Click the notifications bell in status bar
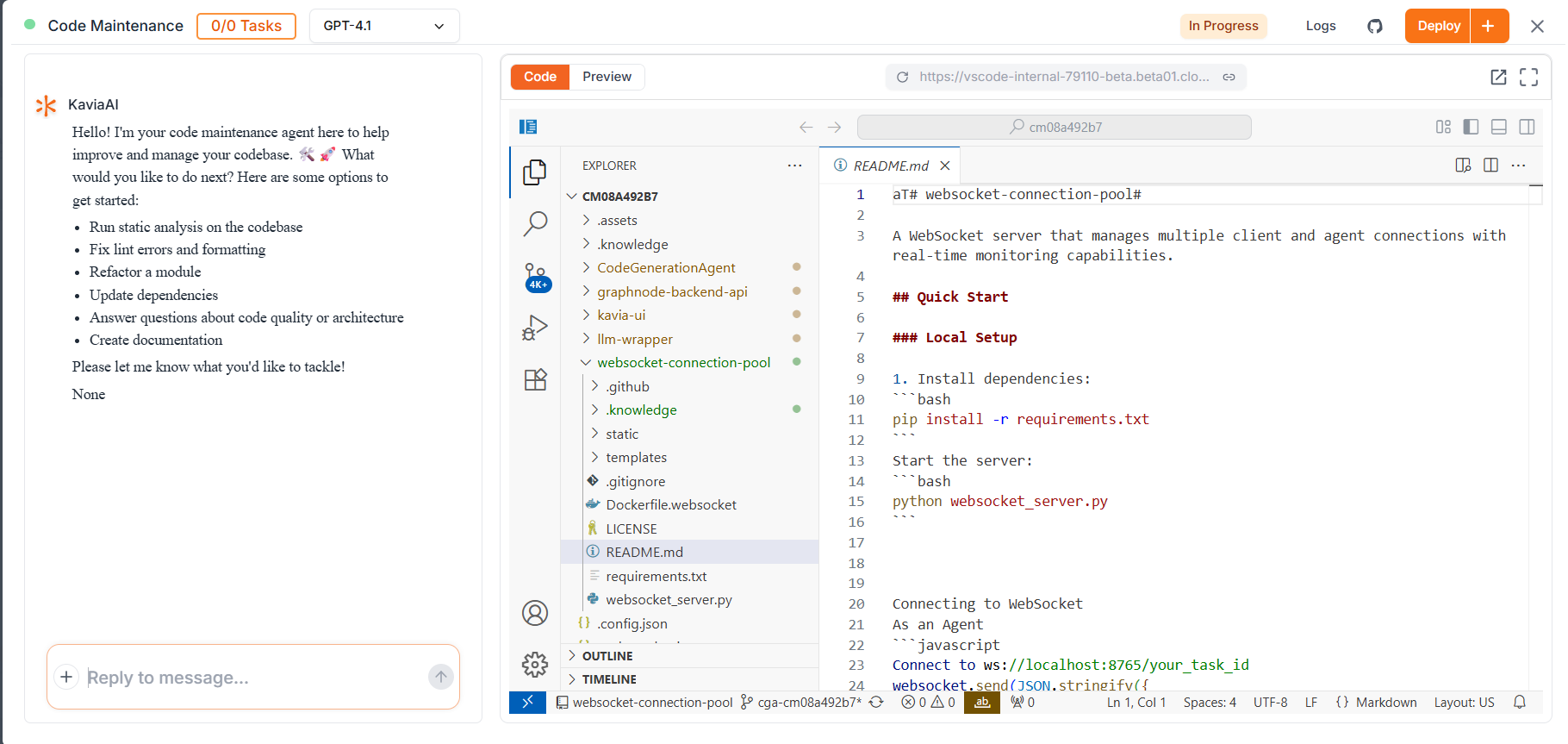This screenshot has height=744, width=1568. (1520, 702)
